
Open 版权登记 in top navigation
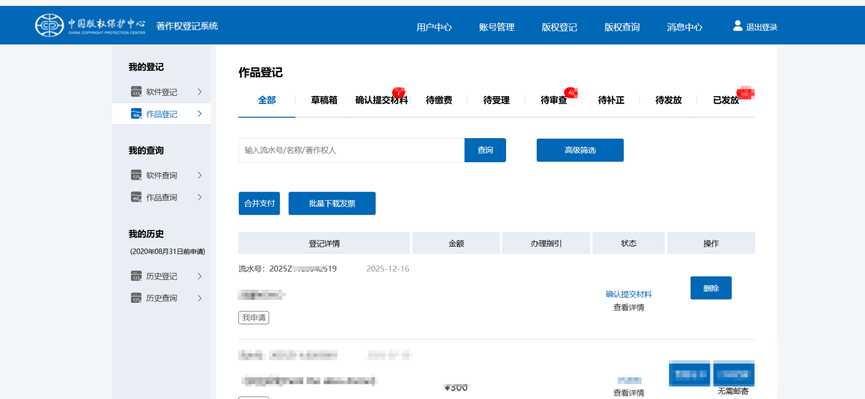(559, 27)
